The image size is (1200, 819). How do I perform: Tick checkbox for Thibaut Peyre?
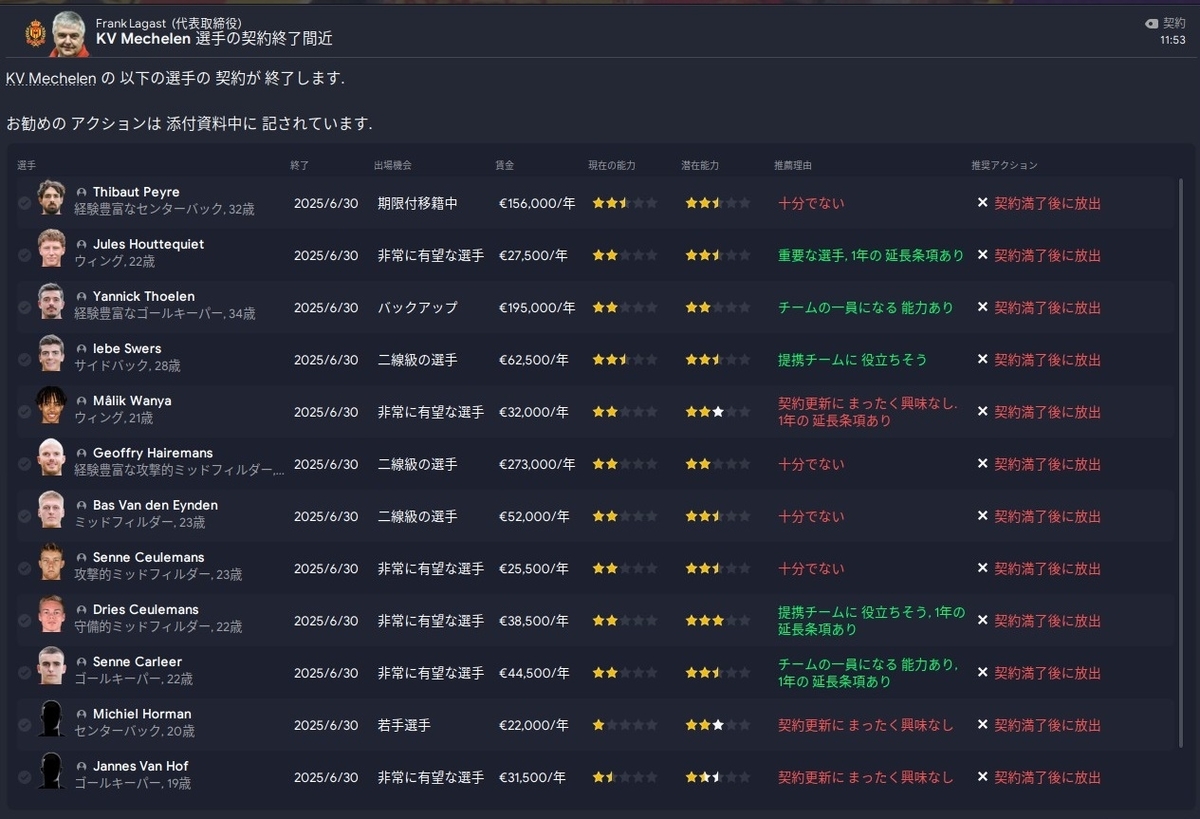point(24,203)
